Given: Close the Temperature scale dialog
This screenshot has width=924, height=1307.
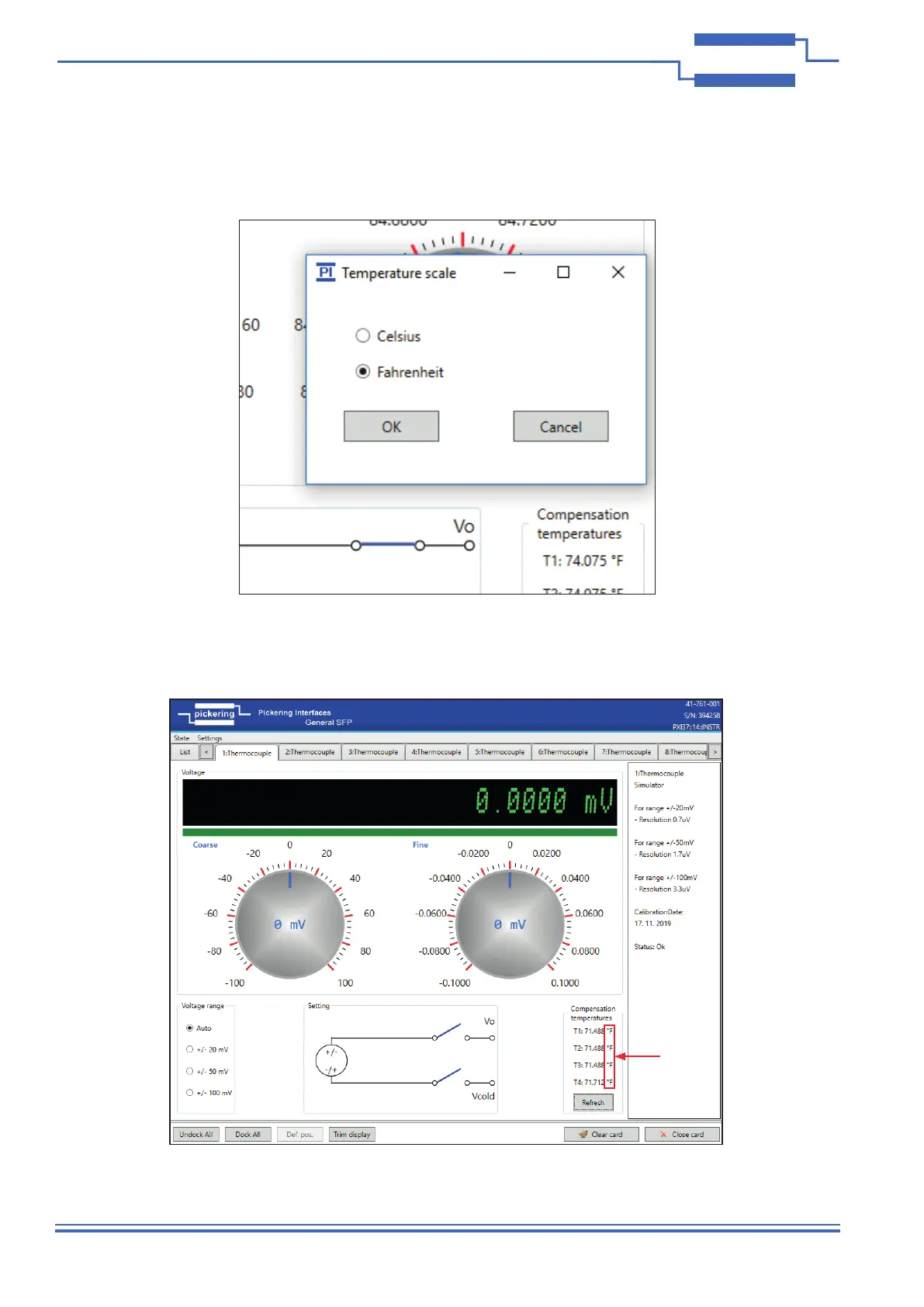Looking at the screenshot, I should 618,272.
